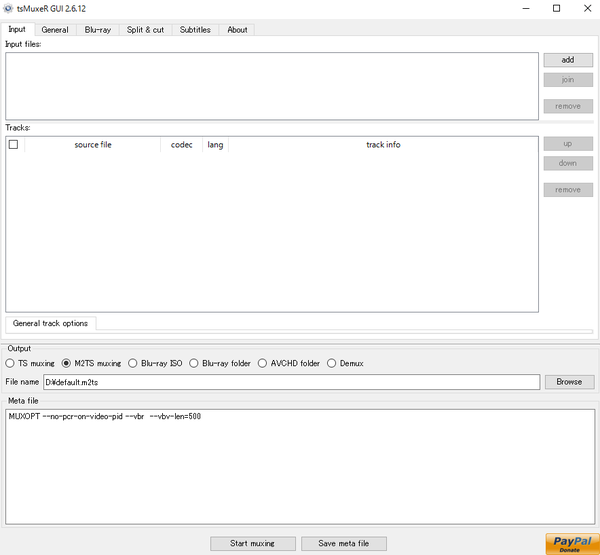The width and height of the screenshot is (600, 555).
Task: Toggle the select-all tracks checkbox
Action: click(x=13, y=144)
